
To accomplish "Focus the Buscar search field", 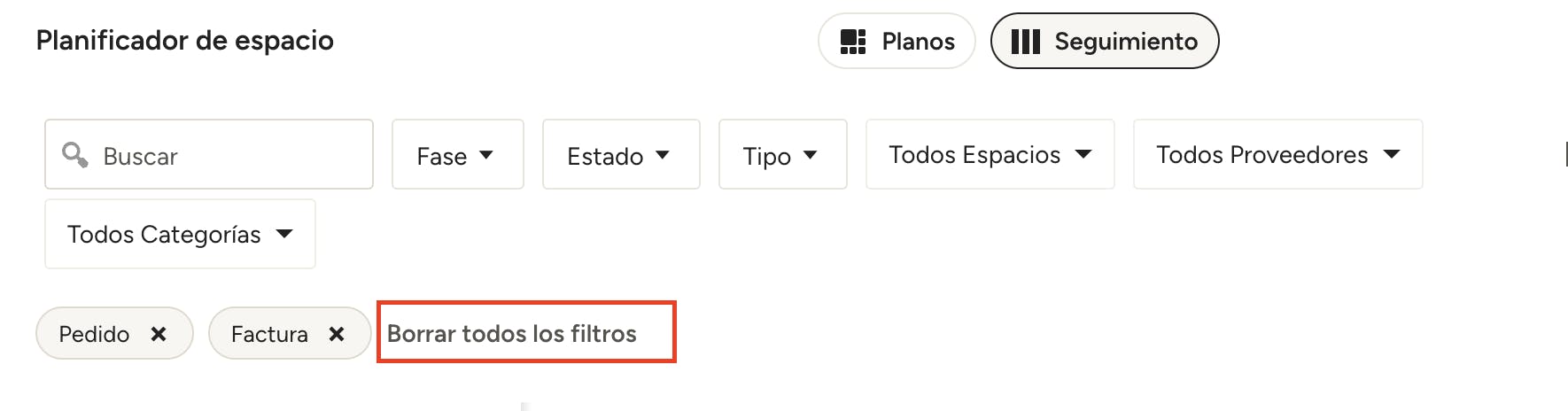I will tap(209, 154).
